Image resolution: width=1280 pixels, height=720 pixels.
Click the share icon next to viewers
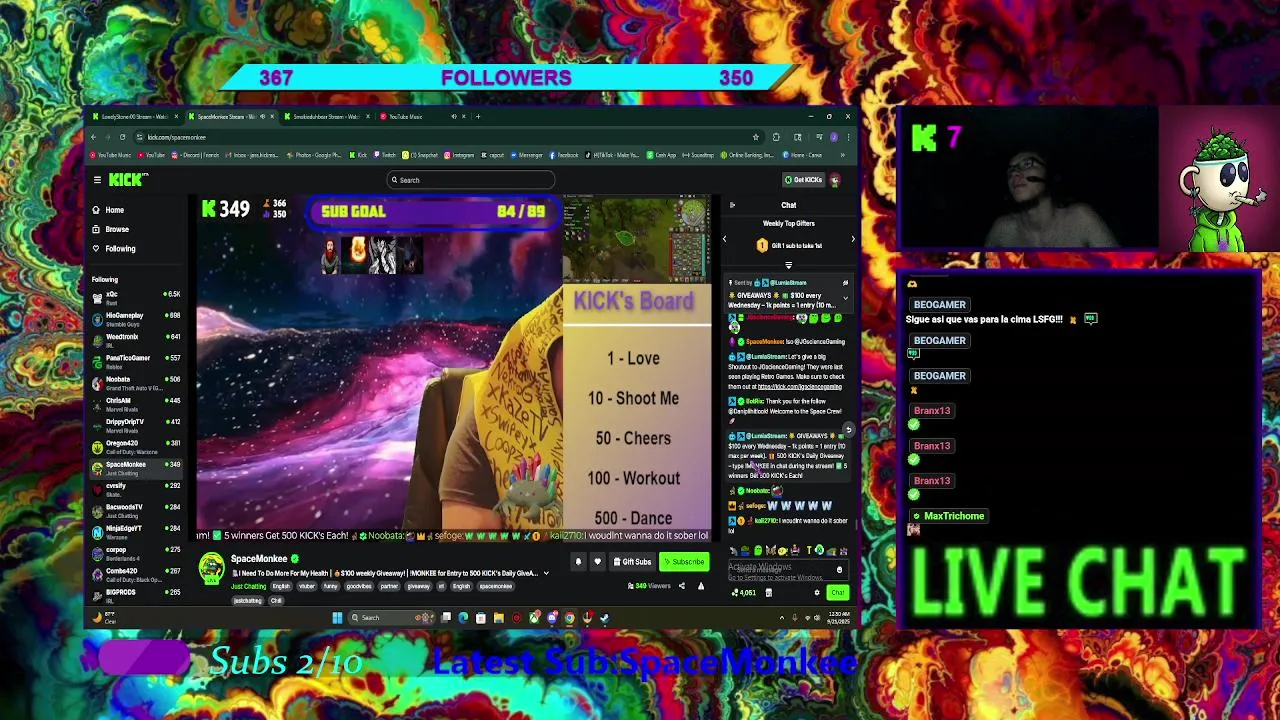(x=682, y=586)
